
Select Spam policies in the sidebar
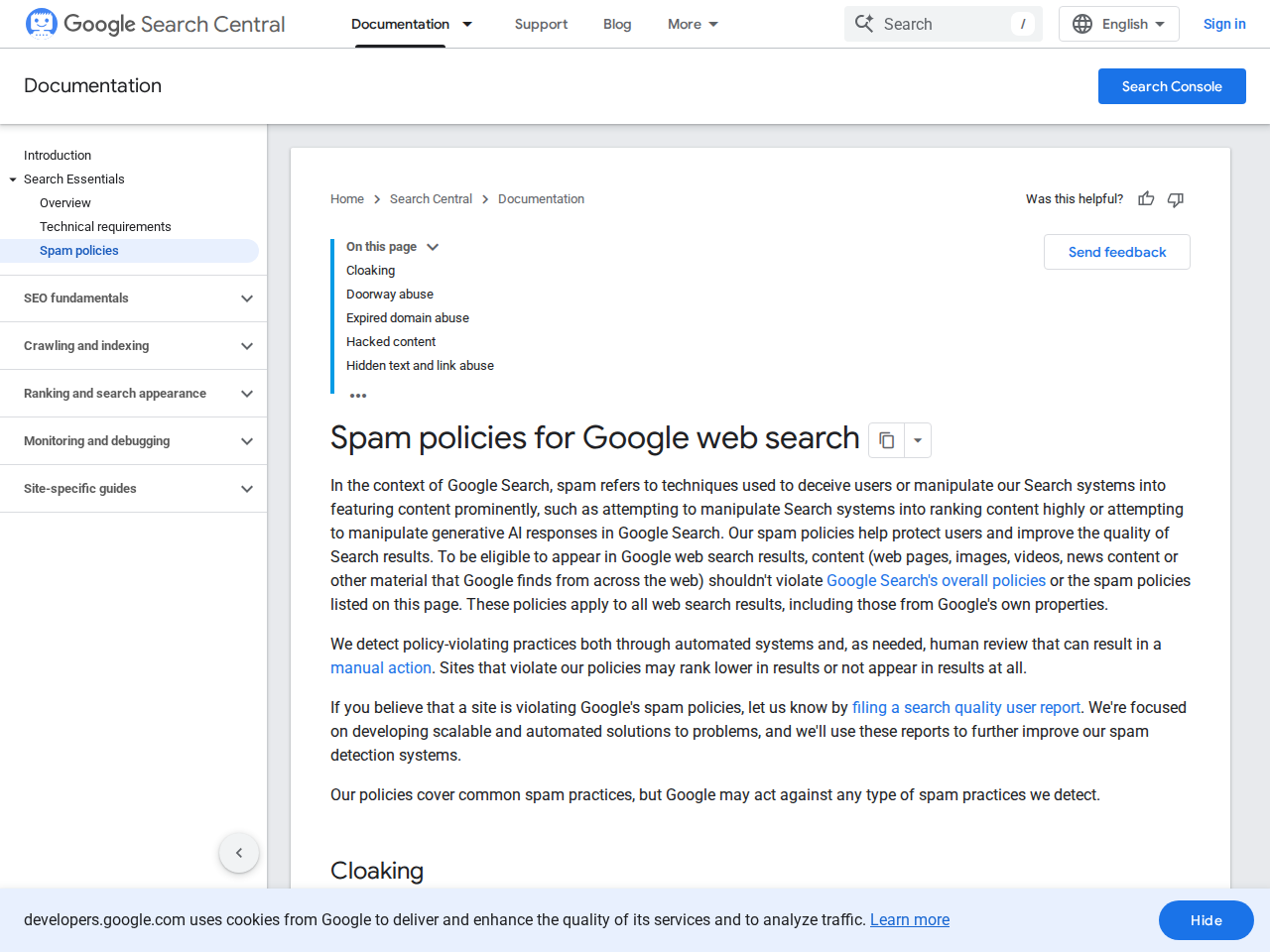129,251
